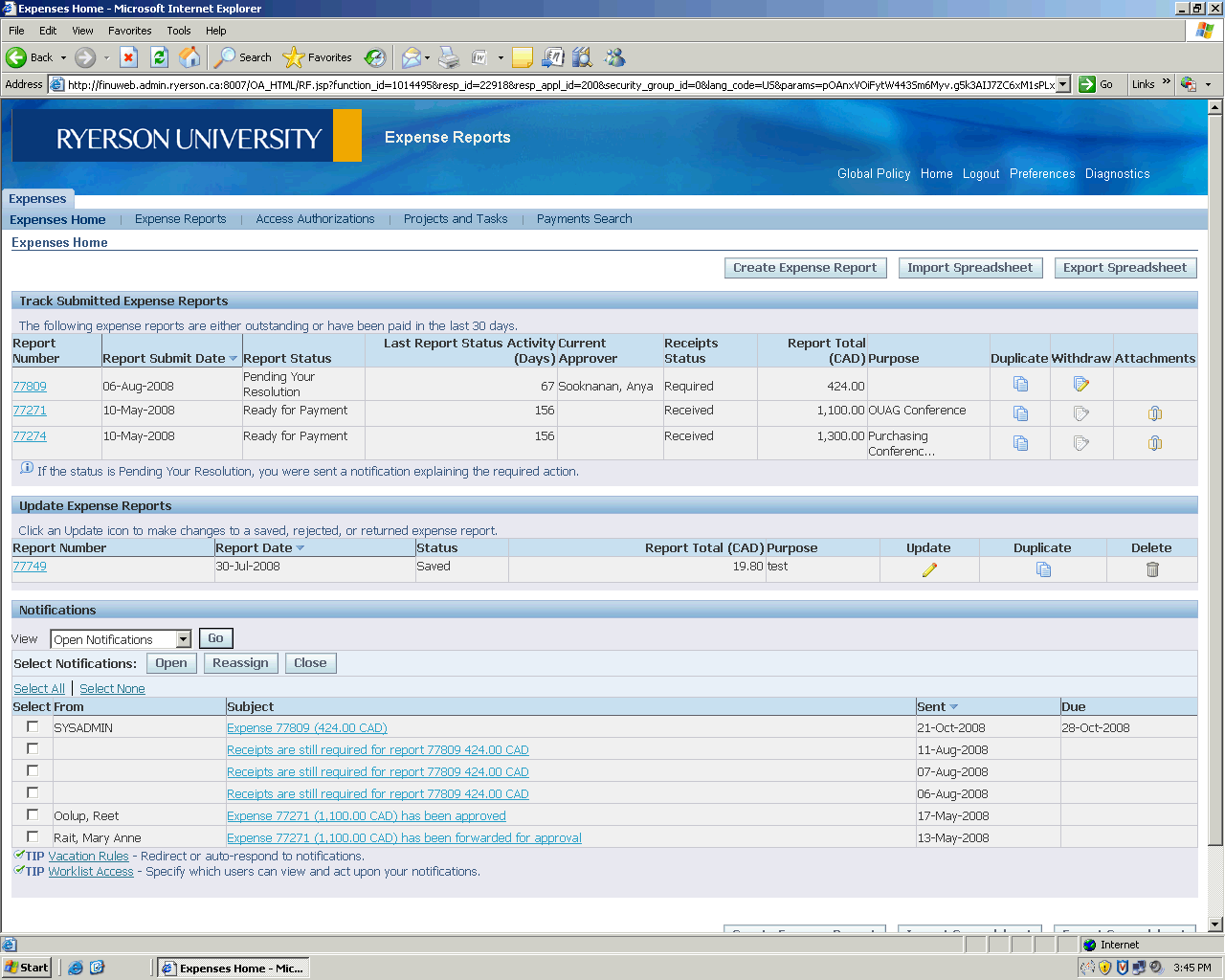Open attachments for report 77271
1225x980 pixels.
(x=1154, y=413)
